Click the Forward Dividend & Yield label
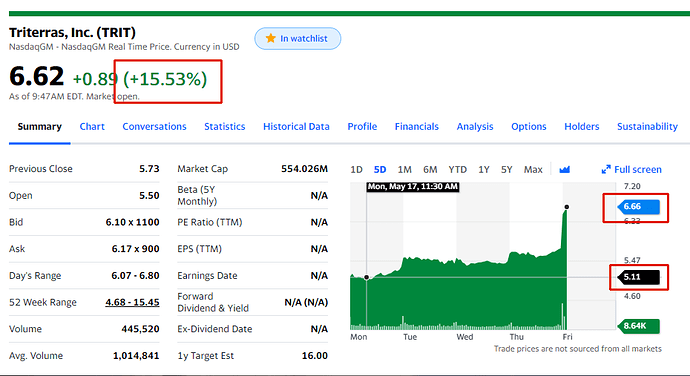Screen dimensions: 690x376 pos(213,302)
